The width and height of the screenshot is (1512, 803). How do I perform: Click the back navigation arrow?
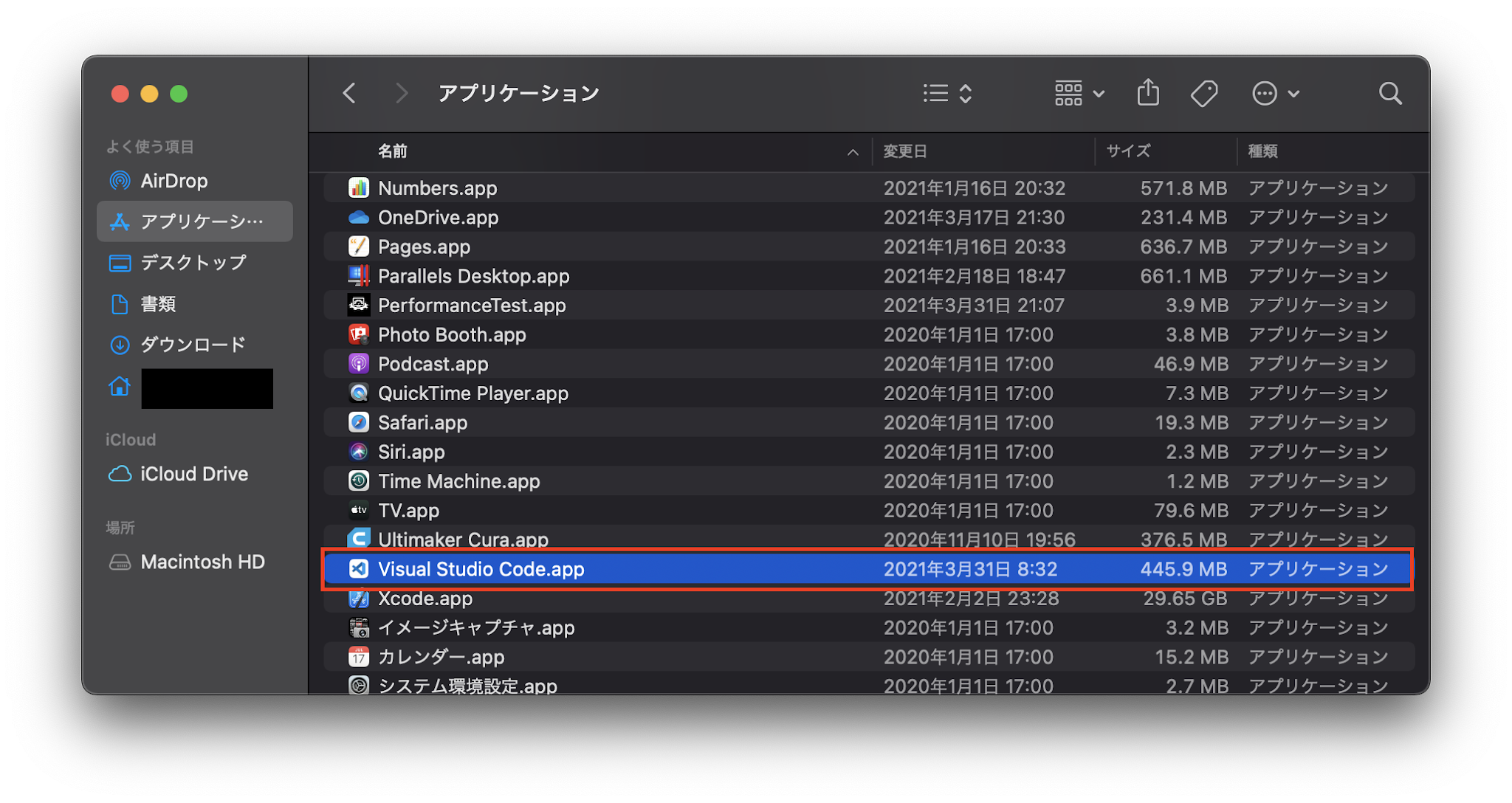coord(349,93)
